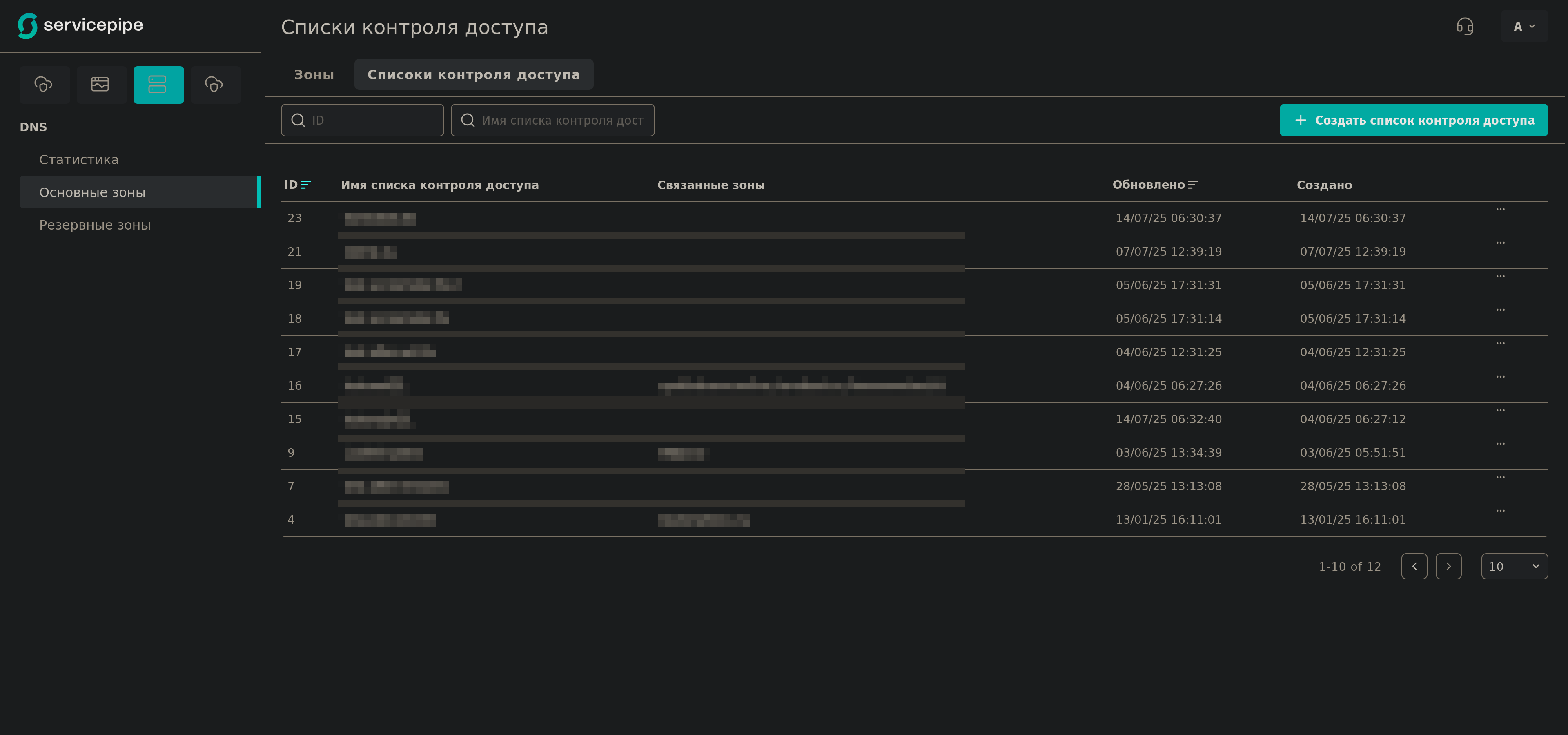
Task: Open Резервные зоны in sidebar
Action: click(95, 225)
